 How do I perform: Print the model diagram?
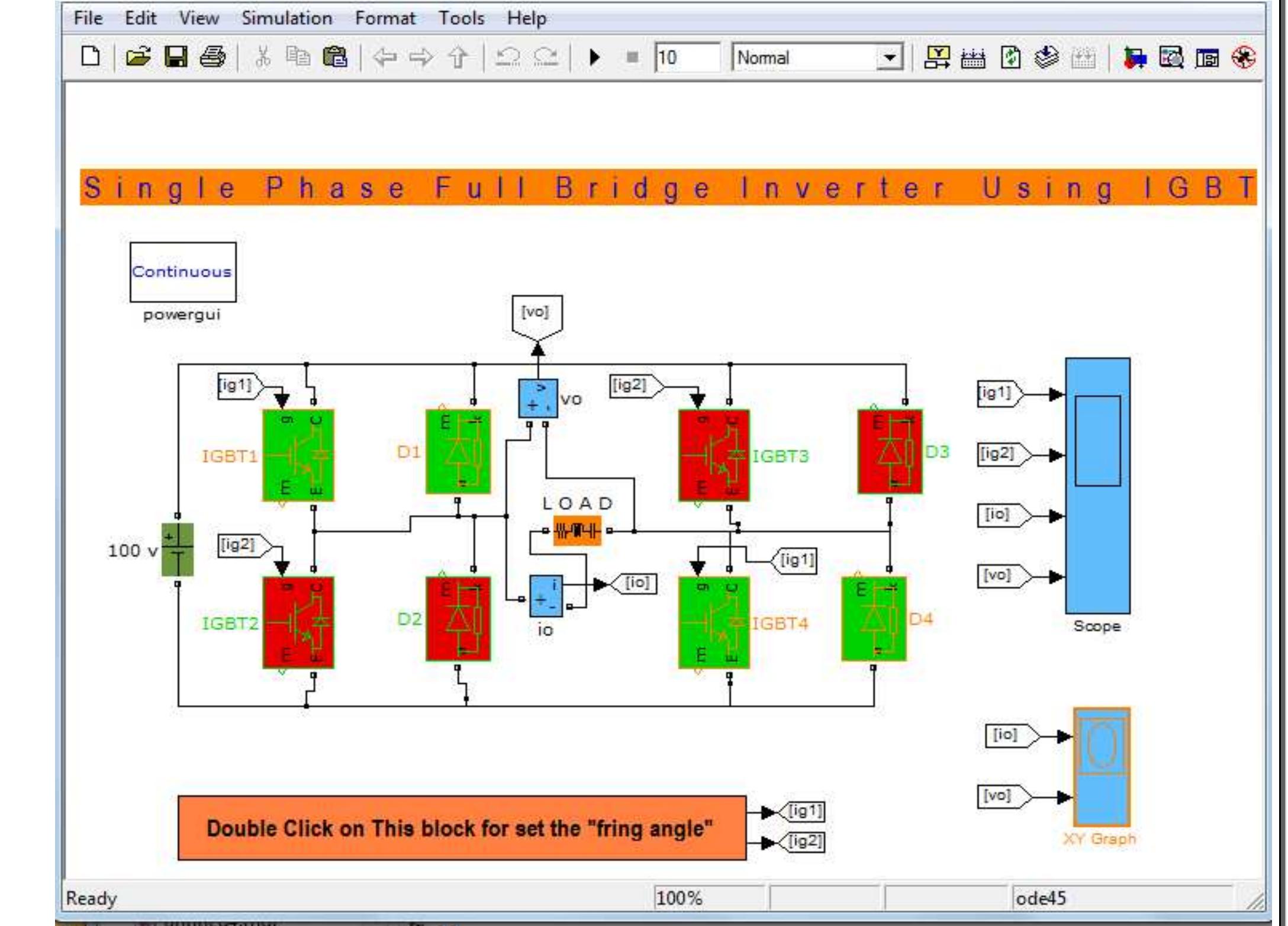pyautogui.click(x=213, y=57)
